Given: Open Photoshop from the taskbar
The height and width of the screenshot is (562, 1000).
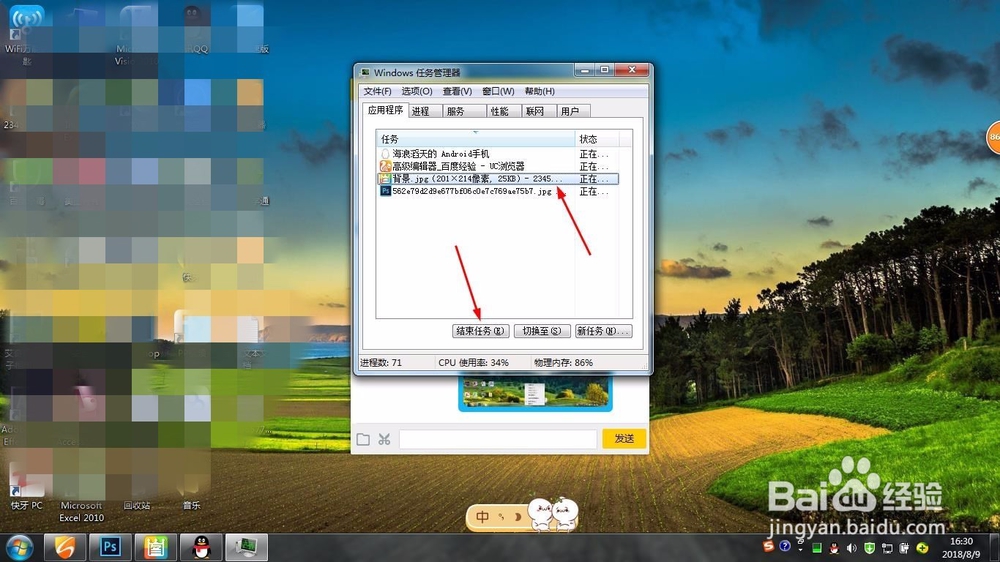Looking at the screenshot, I should (110, 547).
